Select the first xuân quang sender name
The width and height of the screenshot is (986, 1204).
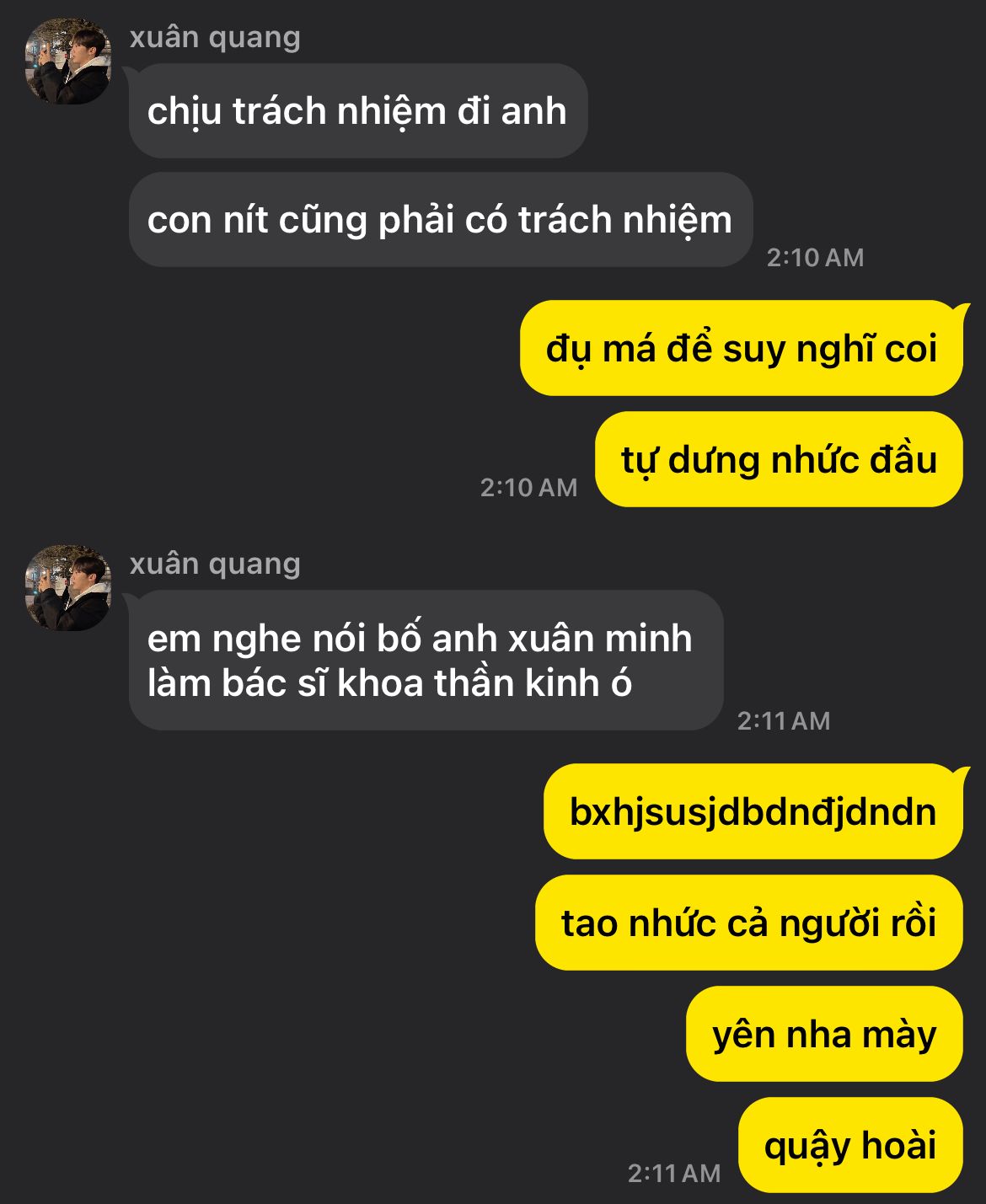point(215,38)
